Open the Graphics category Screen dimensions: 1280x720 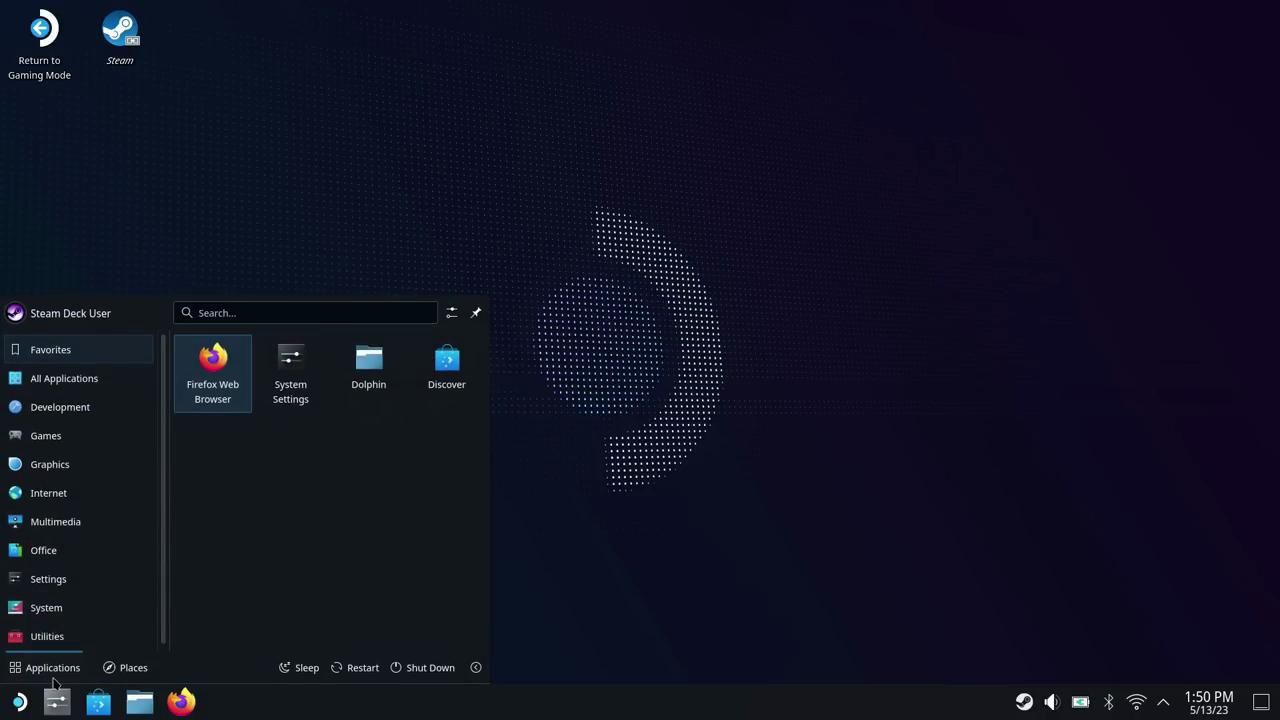[80, 464]
